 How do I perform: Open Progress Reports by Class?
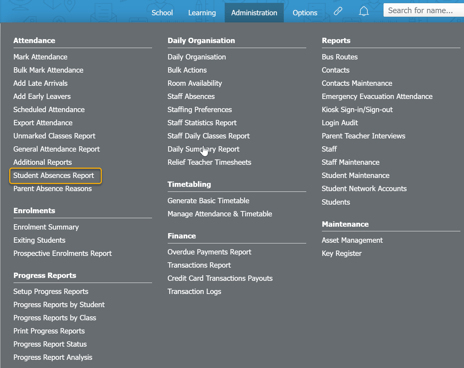click(x=55, y=318)
